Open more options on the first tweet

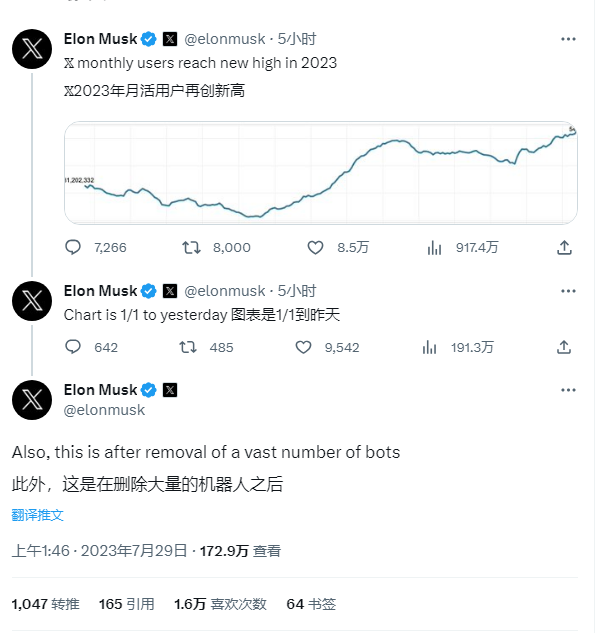tap(568, 39)
